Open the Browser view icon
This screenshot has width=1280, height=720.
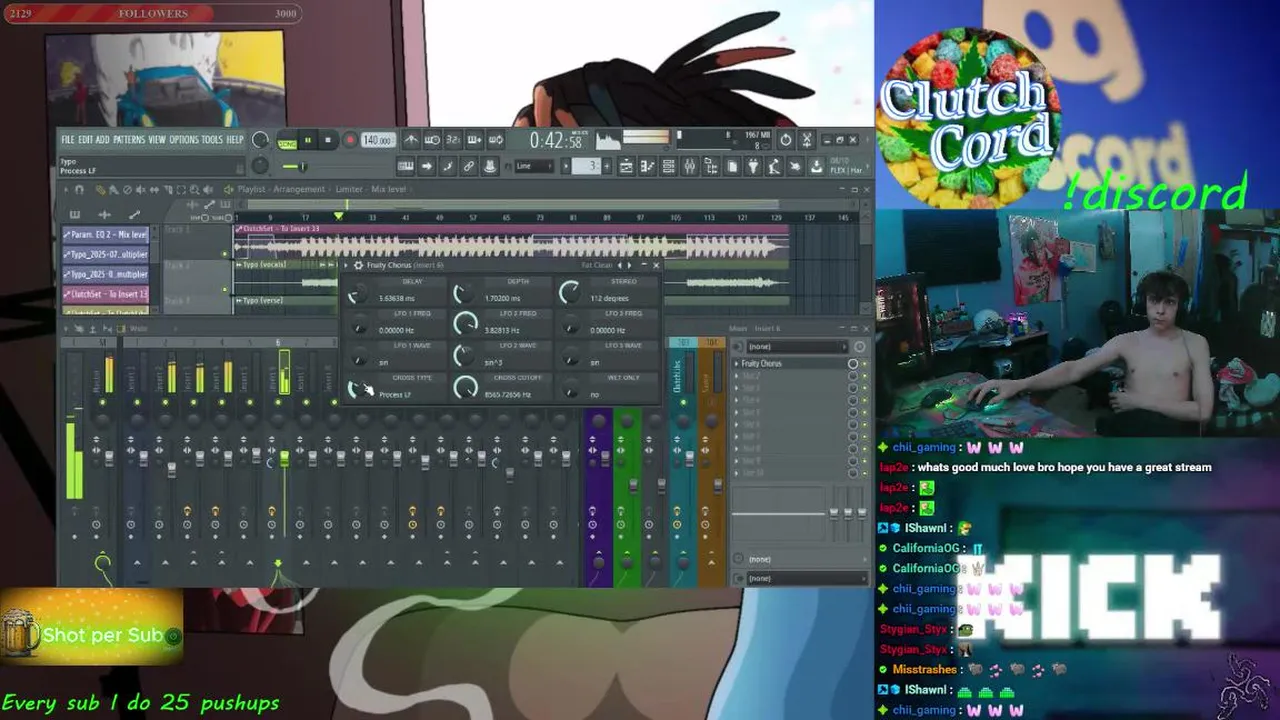710,166
